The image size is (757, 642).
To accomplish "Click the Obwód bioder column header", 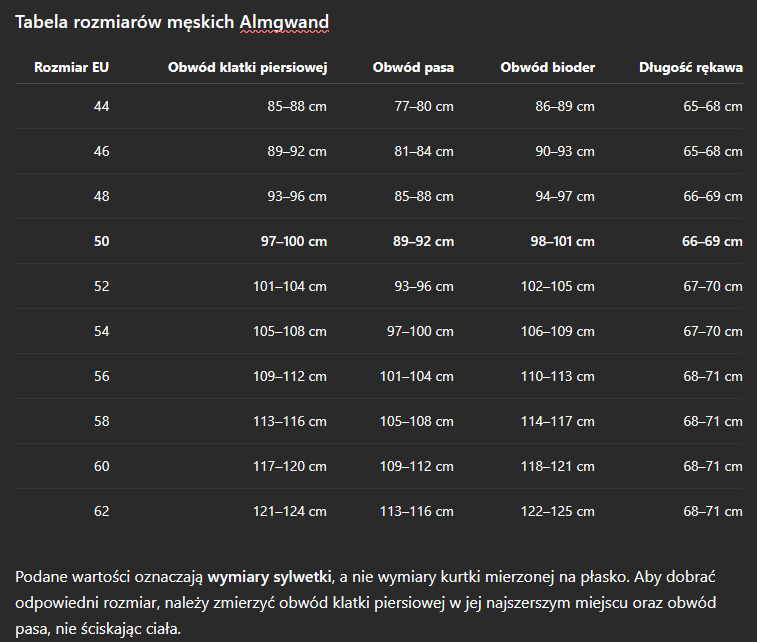I will (547, 67).
